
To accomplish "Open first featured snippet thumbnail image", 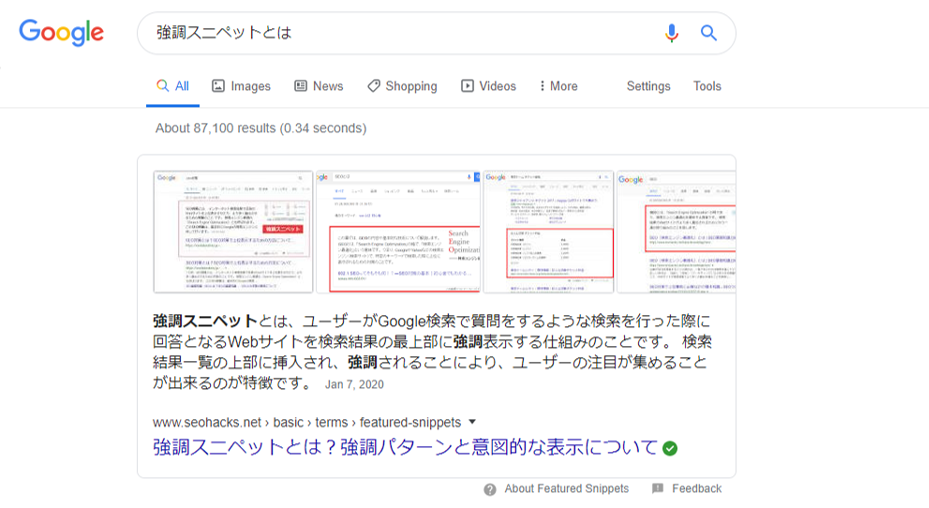I will coord(233,232).
